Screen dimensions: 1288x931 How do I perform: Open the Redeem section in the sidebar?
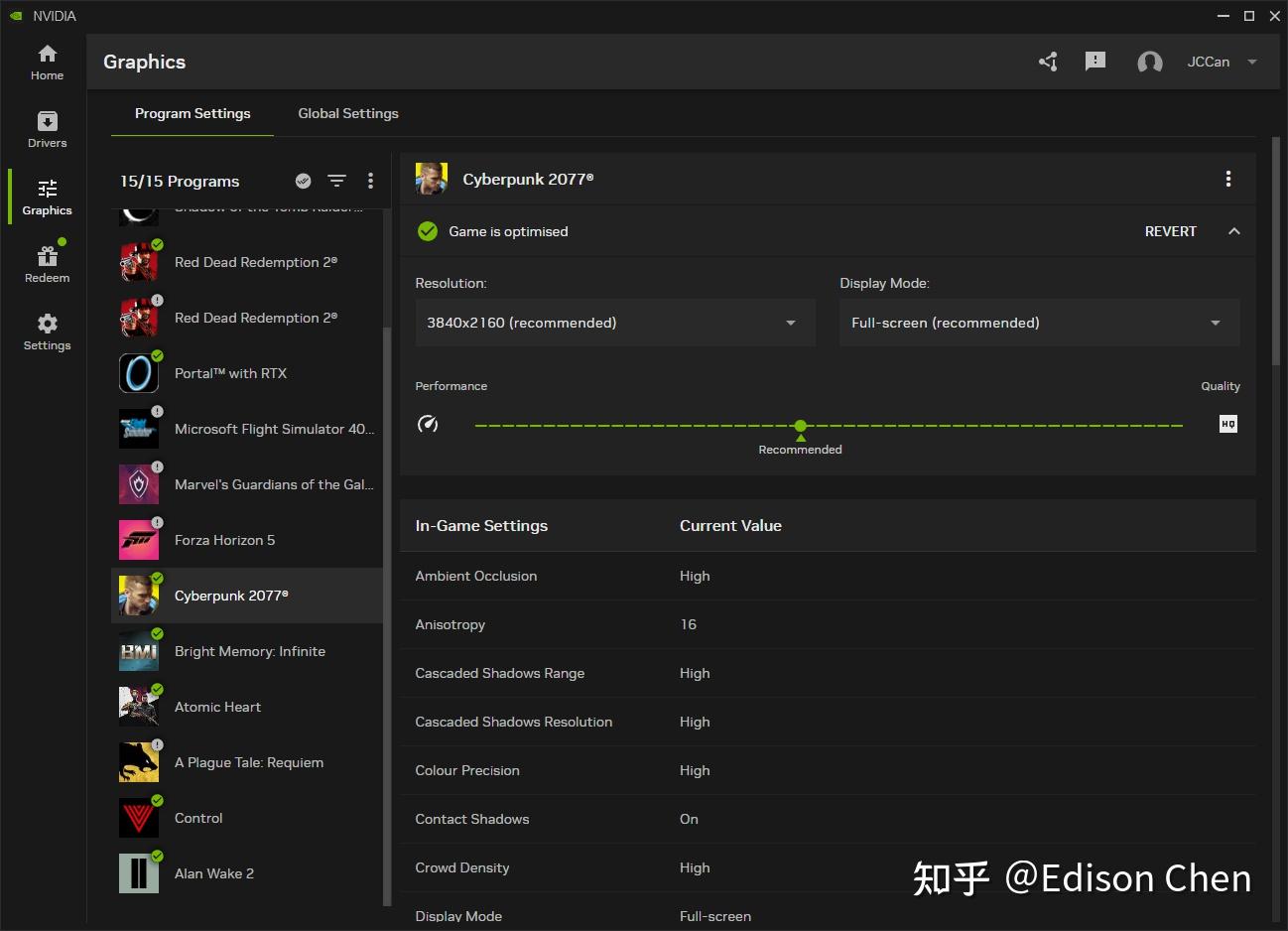click(x=47, y=262)
